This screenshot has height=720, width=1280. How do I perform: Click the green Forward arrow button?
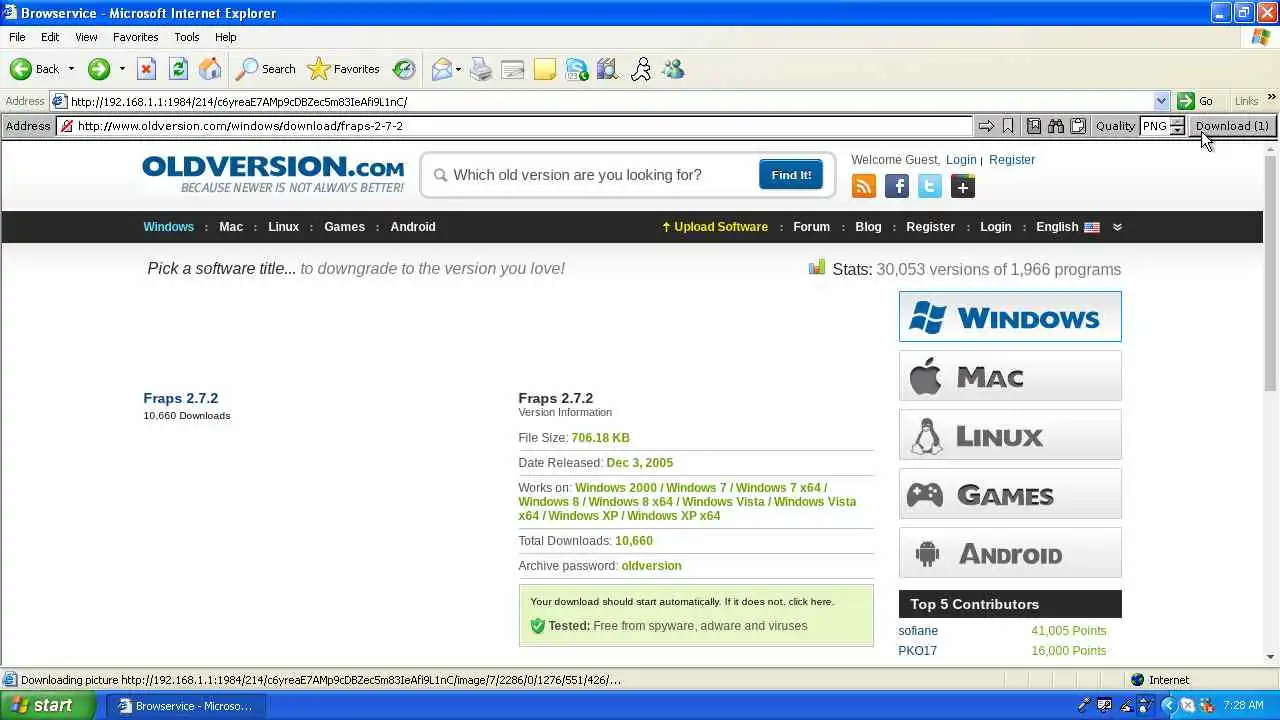pos(98,69)
